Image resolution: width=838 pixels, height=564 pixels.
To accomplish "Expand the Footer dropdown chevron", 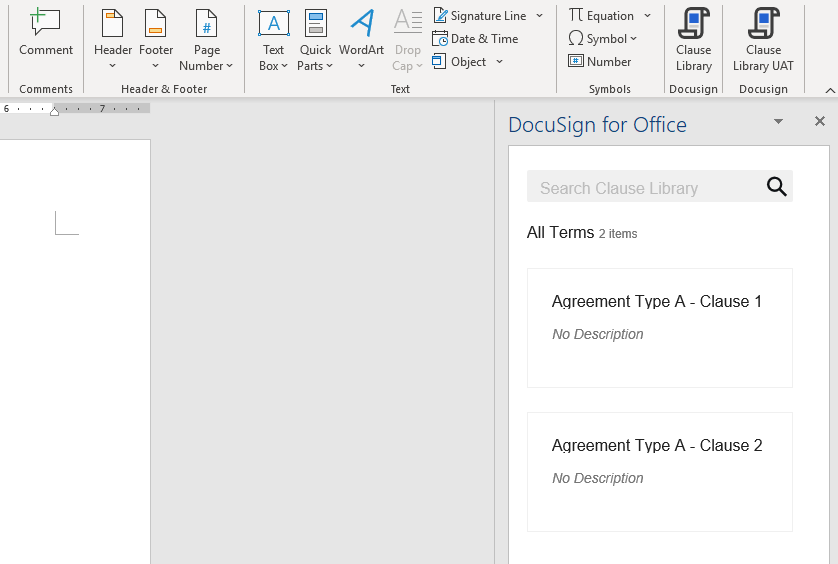I will click(x=156, y=66).
